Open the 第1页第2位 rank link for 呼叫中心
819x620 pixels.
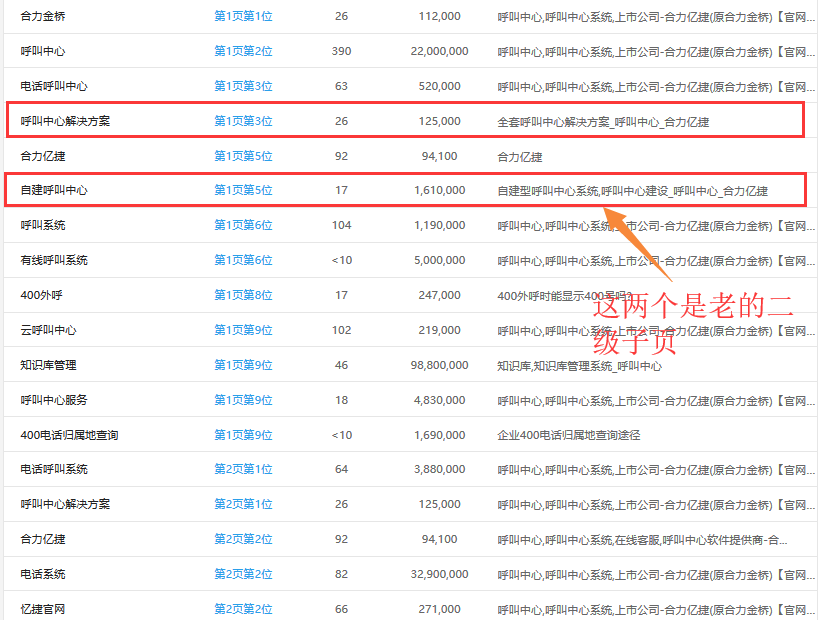243,51
